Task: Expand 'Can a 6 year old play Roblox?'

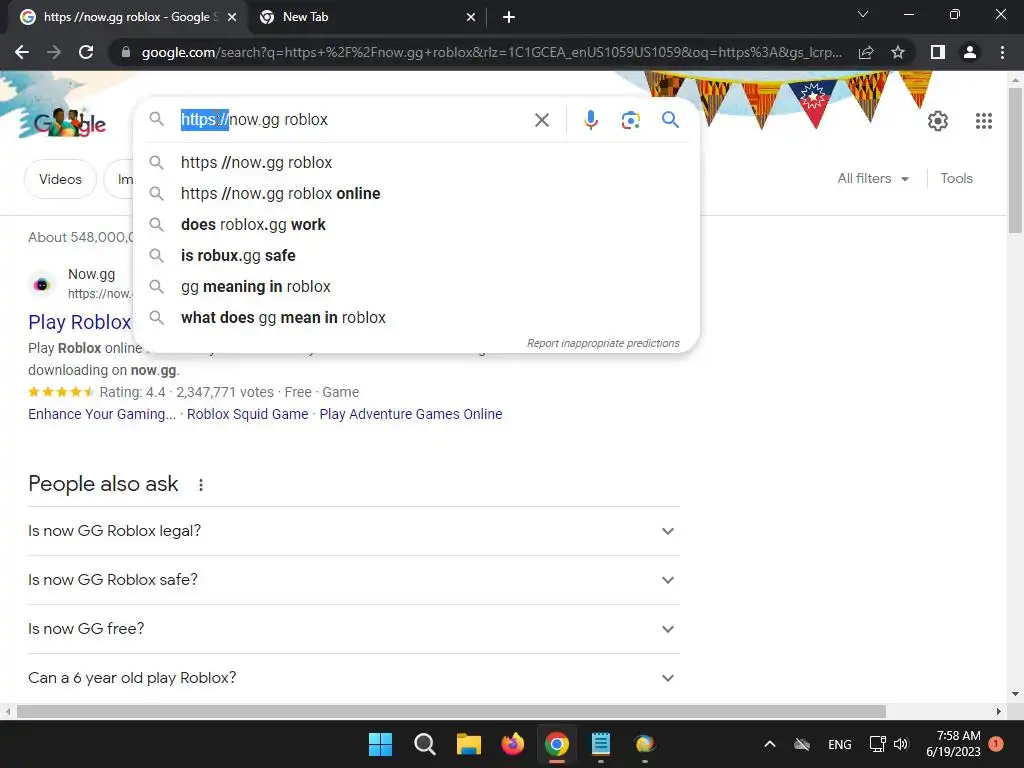Action: pyautogui.click(x=354, y=678)
